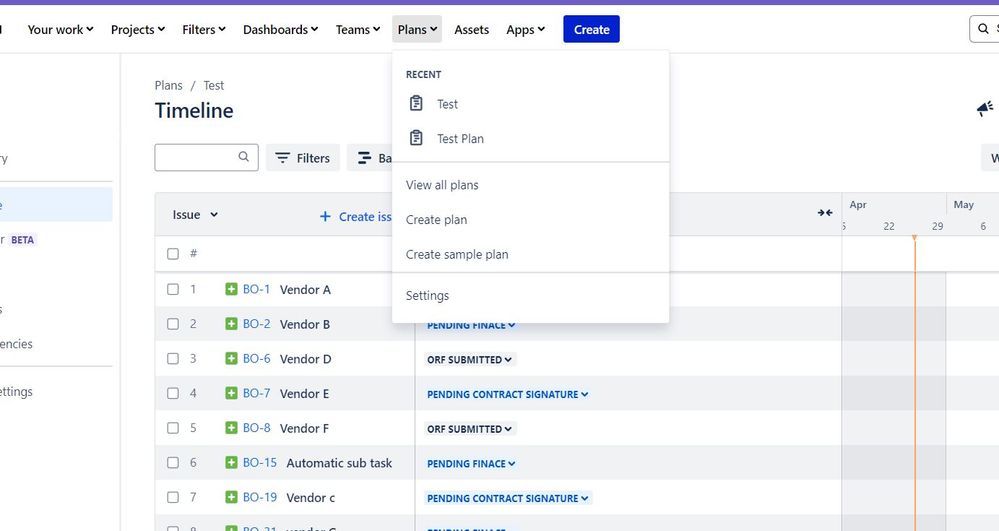Click the megaphone feedback icon

point(985,109)
